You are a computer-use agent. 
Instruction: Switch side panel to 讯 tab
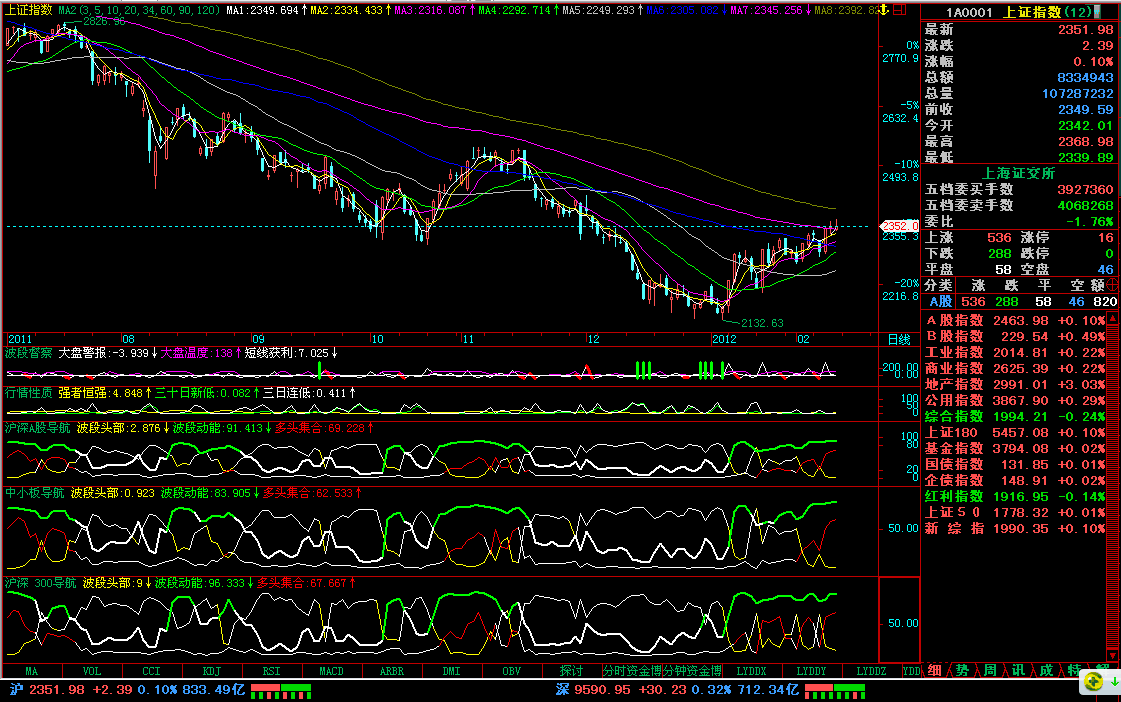point(1018,671)
